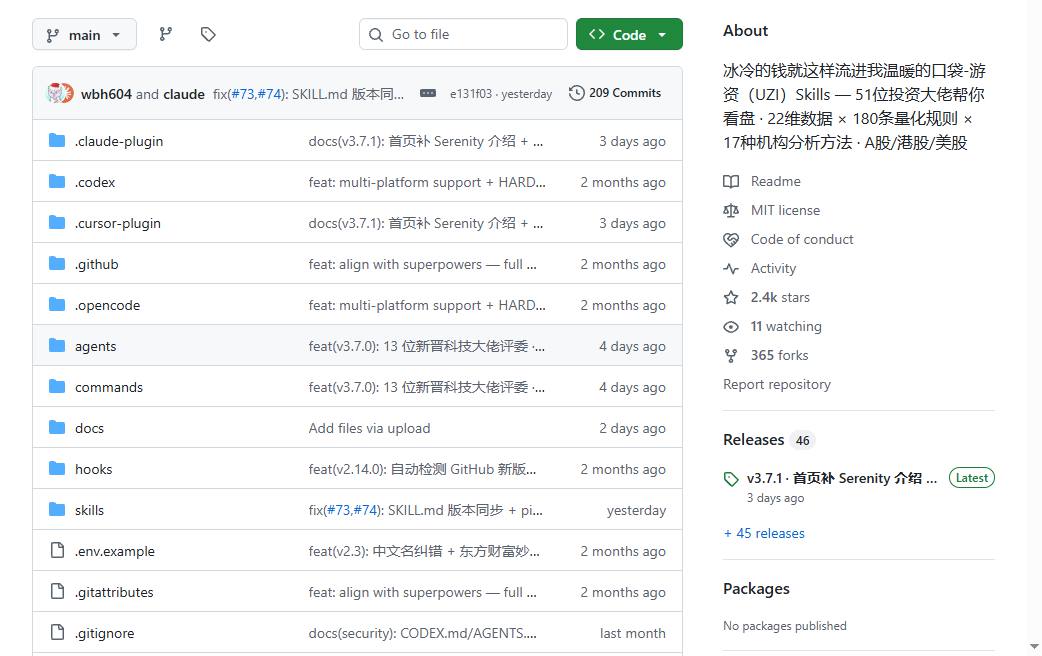Expand the commit message ellipsis button
Viewport: 1042px width, 656px height.
(x=428, y=94)
